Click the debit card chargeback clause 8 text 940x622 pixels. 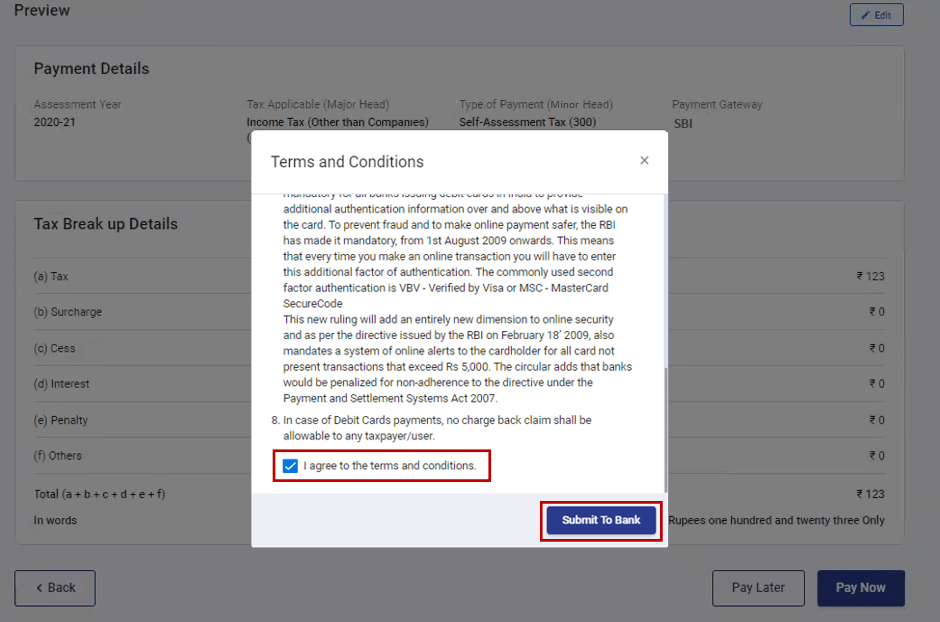pyautogui.click(x=437, y=428)
